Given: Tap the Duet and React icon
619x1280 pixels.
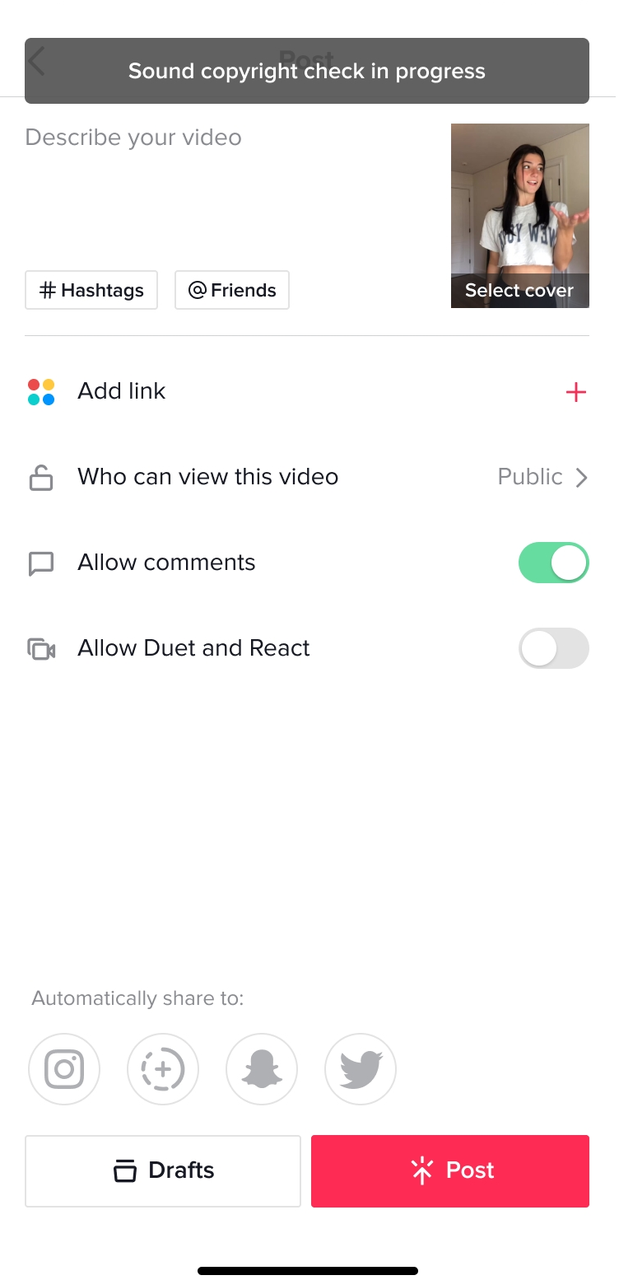Looking at the screenshot, I should point(41,649).
